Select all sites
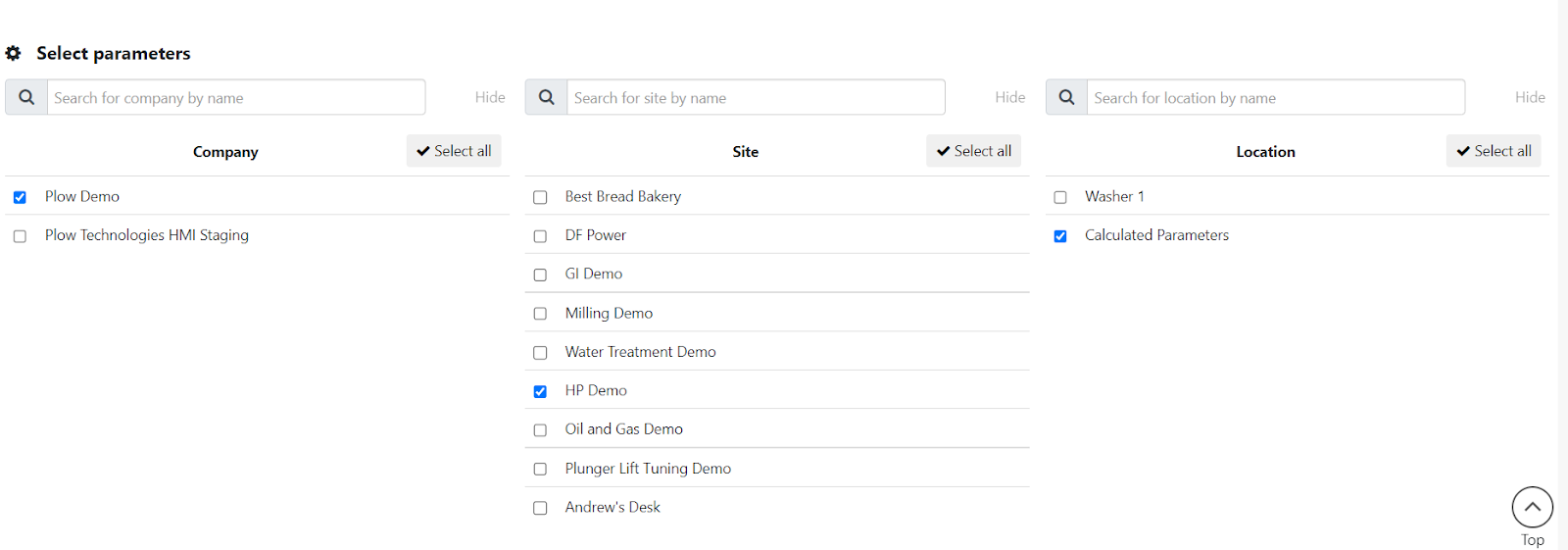Screen dimensions: 1568x550 973,151
